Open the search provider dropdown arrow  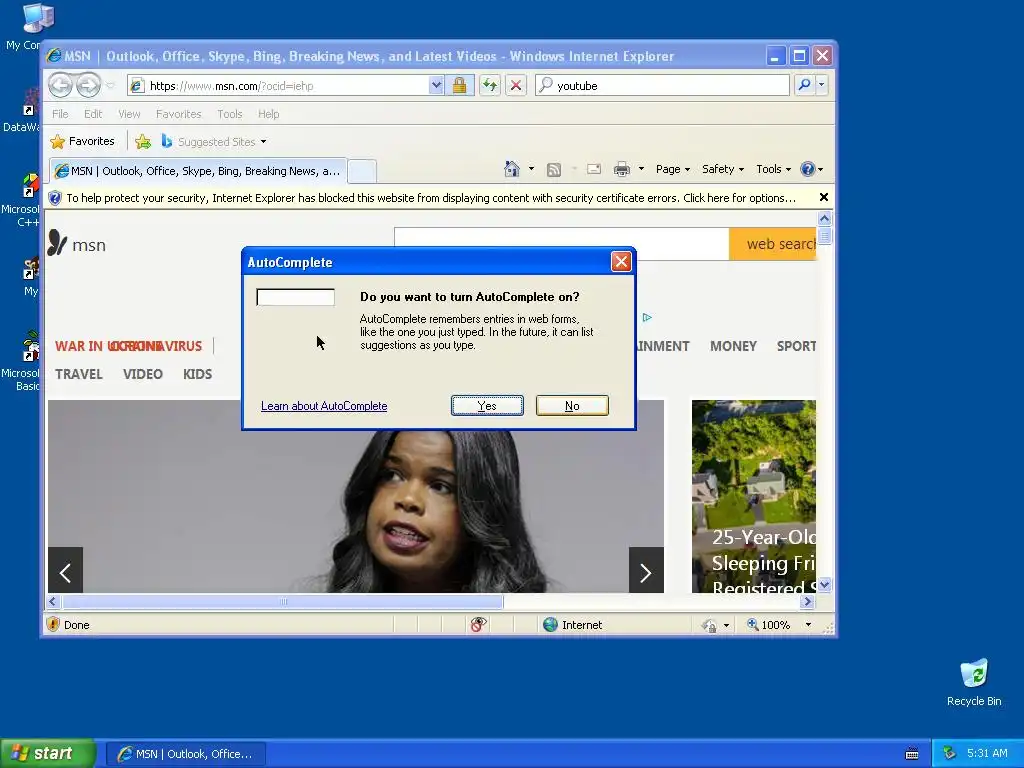point(822,85)
